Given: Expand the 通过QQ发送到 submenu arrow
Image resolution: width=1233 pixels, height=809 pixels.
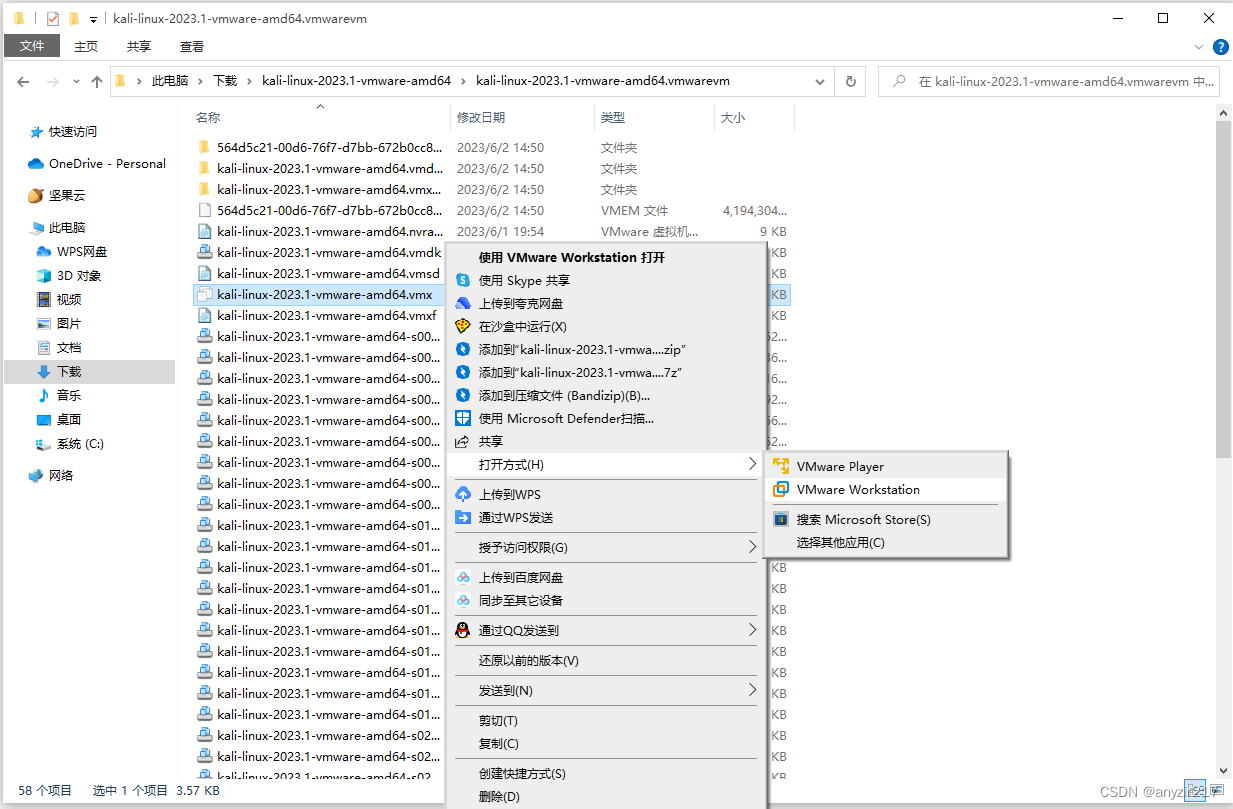Looking at the screenshot, I should 752,631.
